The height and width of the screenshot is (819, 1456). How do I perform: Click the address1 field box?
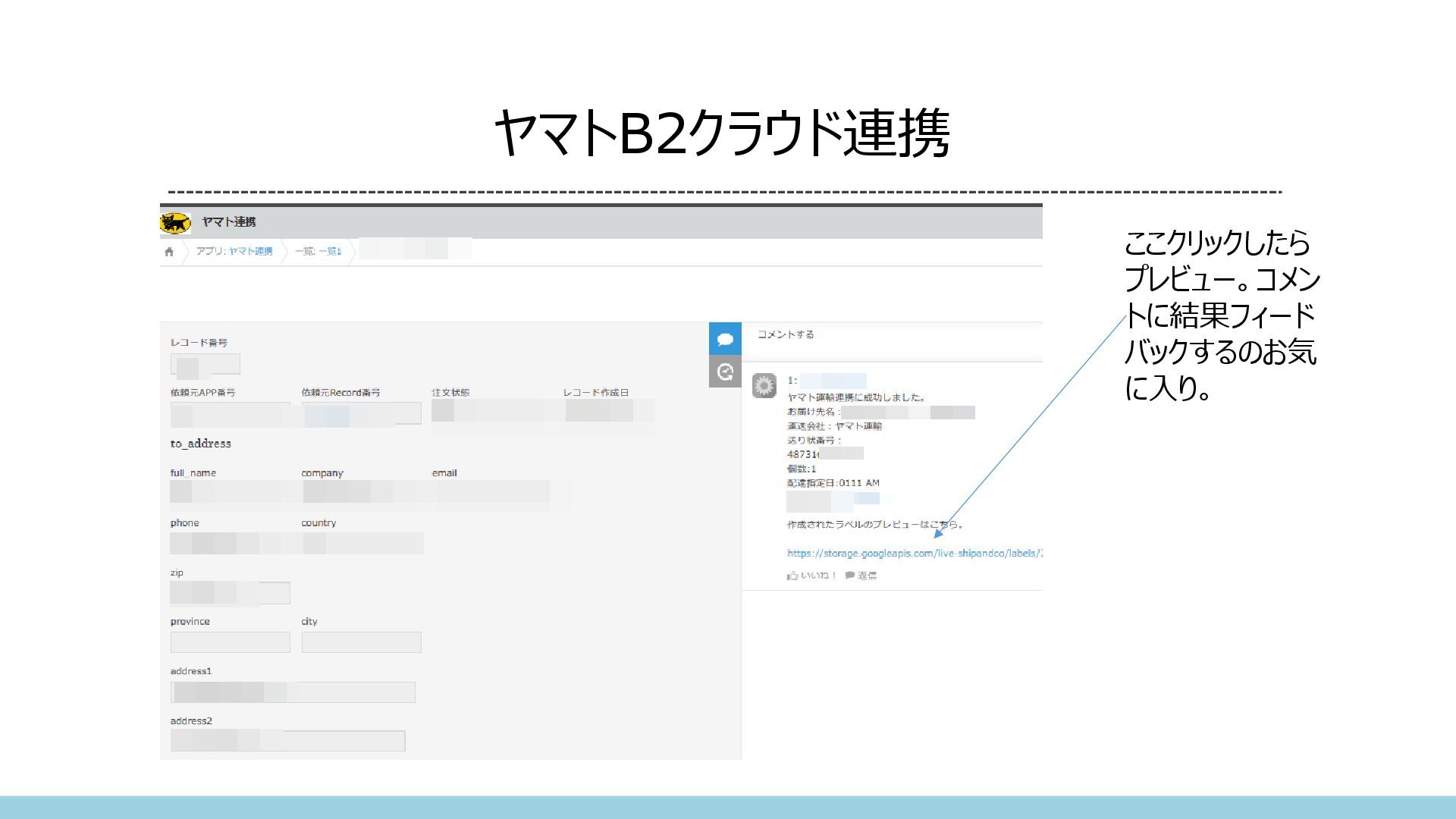(293, 692)
